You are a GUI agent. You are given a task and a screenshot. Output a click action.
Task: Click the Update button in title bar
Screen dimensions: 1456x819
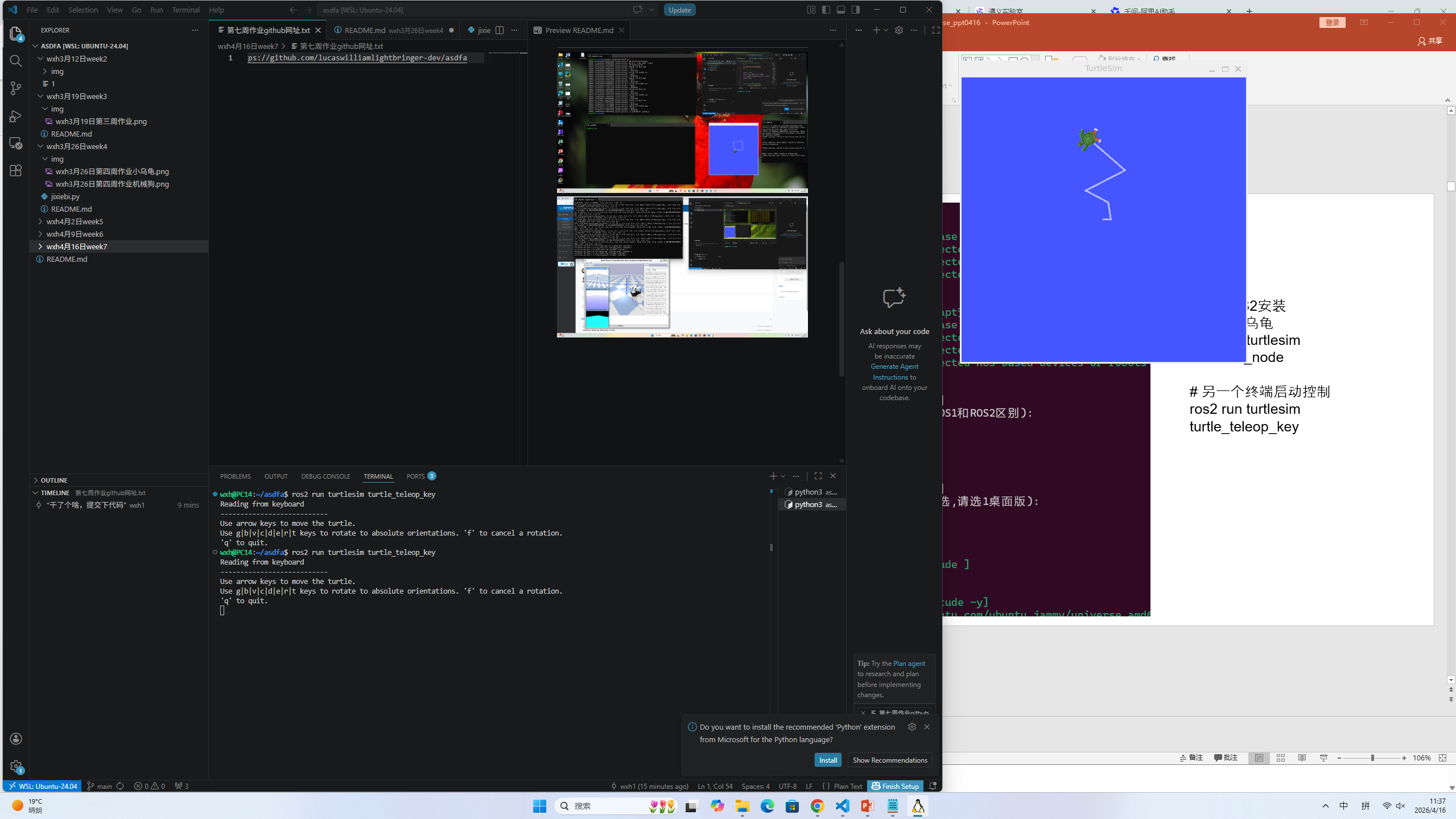click(679, 10)
